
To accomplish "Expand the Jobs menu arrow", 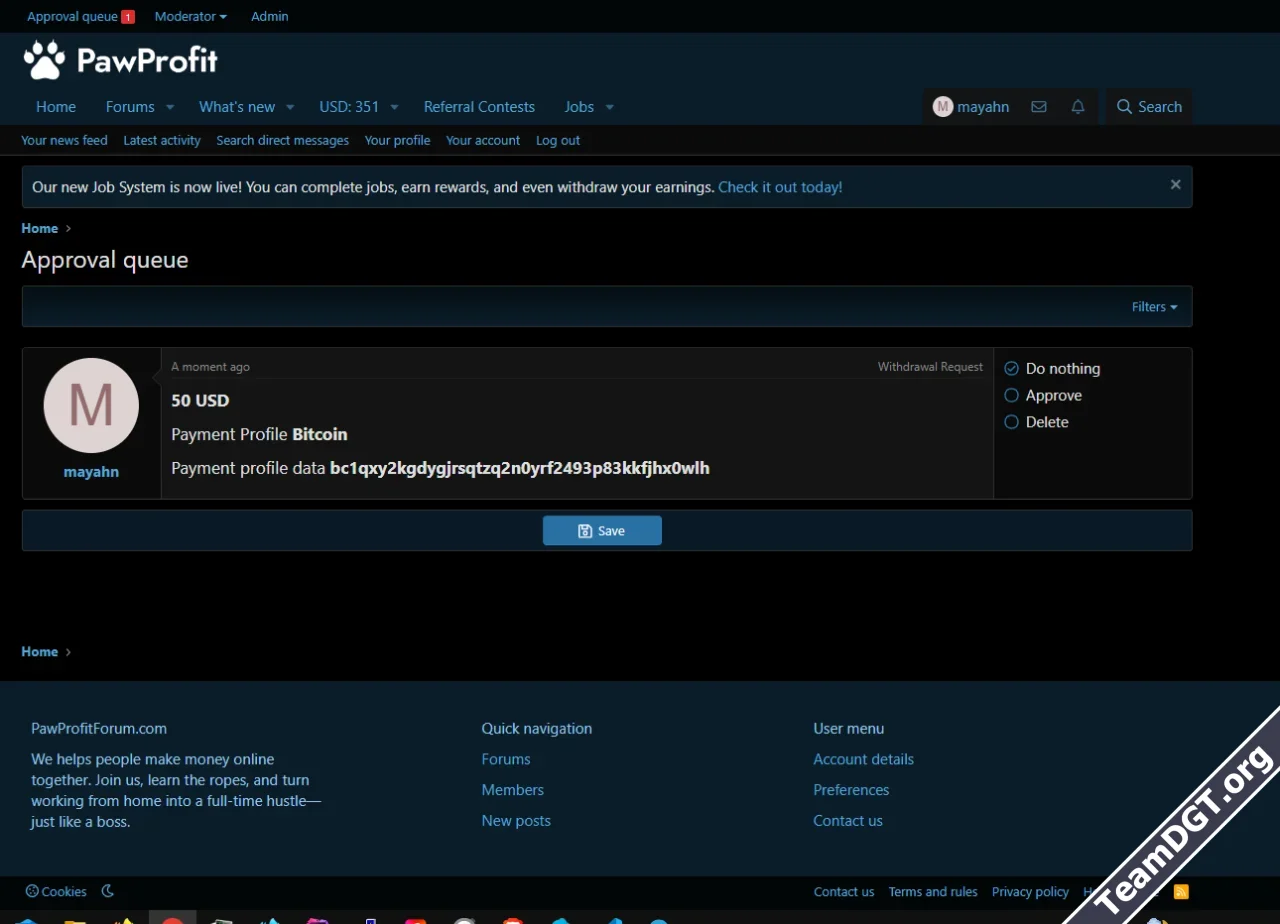I will (609, 107).
